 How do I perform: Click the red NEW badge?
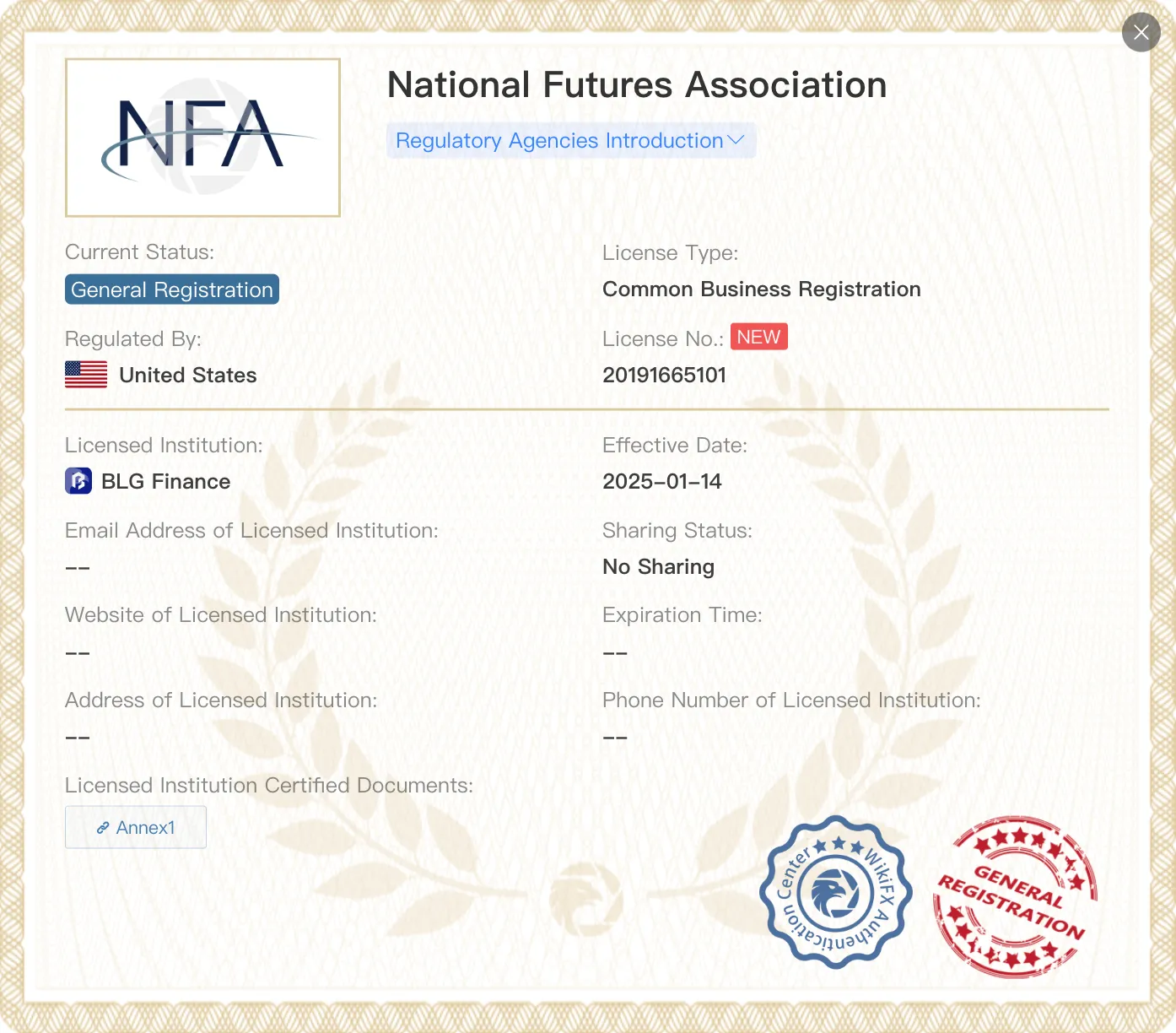759,337
